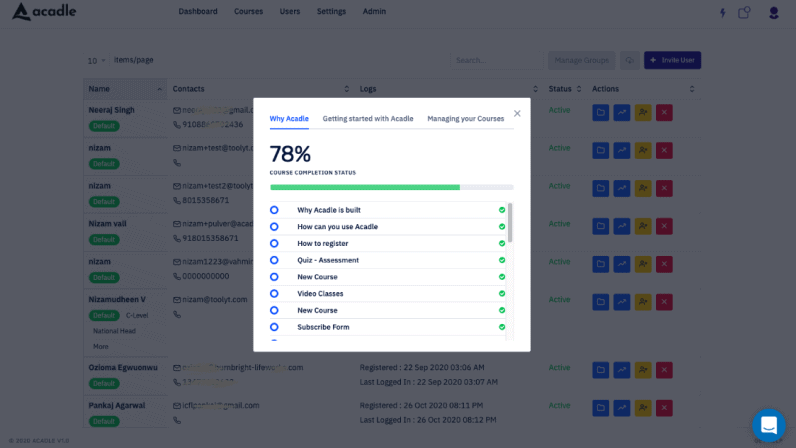Image resolution: width=796 pixels, height=448 pixels.
Task: Sort table by Status column arrows
Action: pos(579,89)
